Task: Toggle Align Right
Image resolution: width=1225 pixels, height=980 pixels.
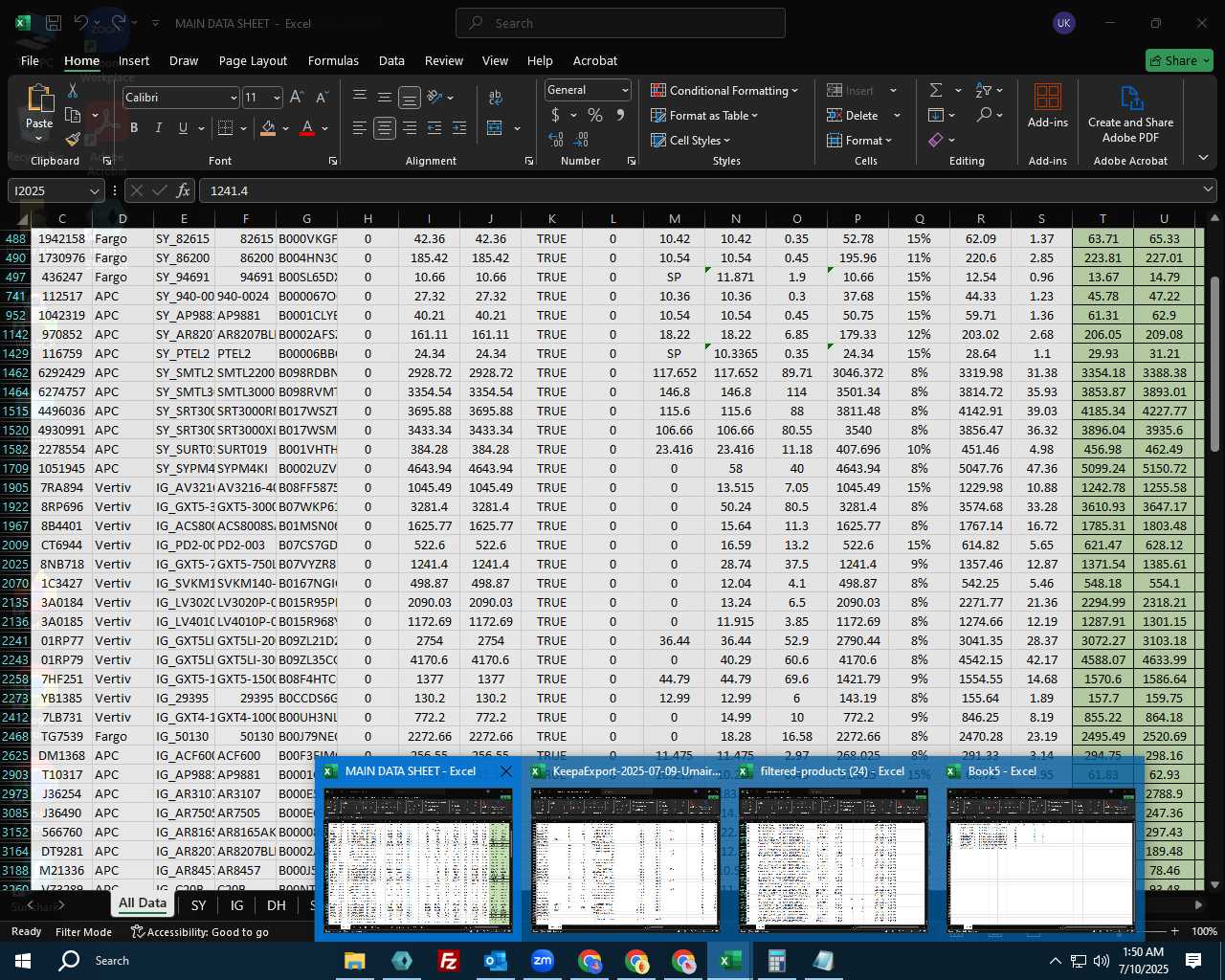Action: [410, 128]
